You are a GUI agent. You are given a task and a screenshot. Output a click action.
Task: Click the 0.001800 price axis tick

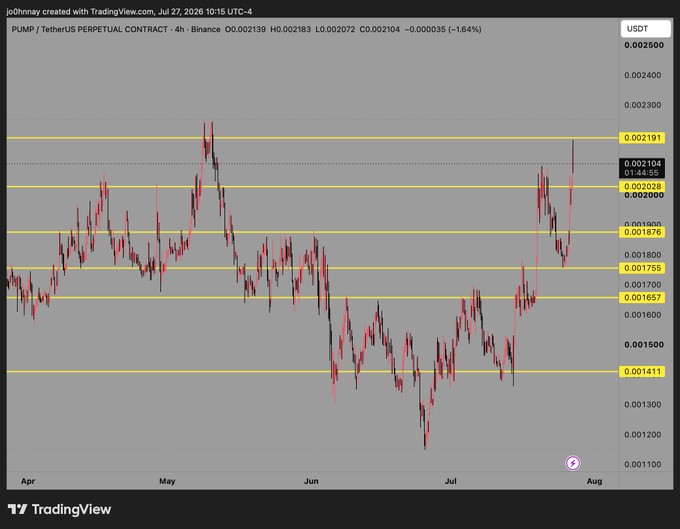click(643, 255)
